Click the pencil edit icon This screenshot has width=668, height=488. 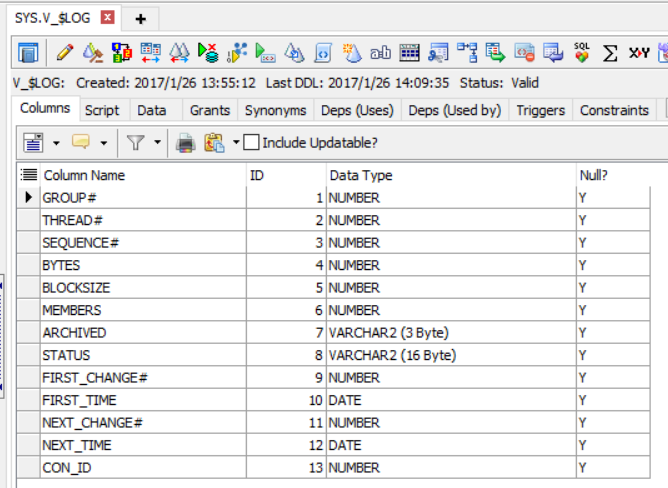[x=65, y=53]
